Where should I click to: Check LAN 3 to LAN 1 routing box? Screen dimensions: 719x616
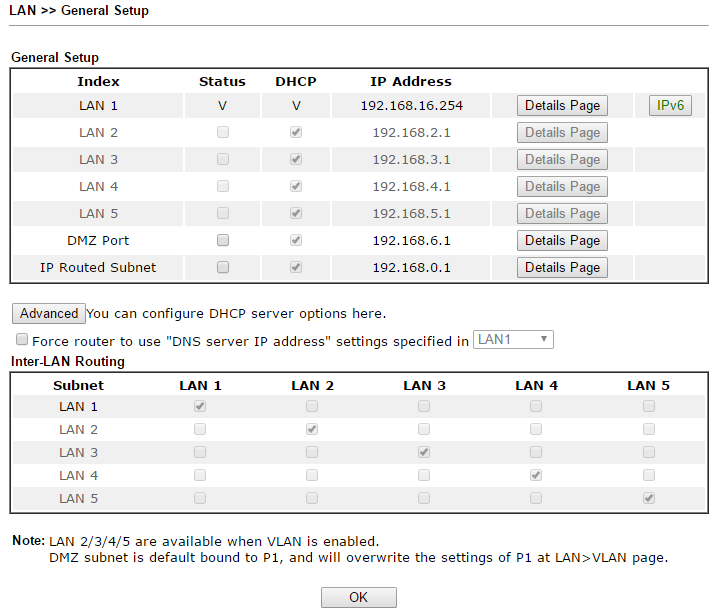coord(200,452)
